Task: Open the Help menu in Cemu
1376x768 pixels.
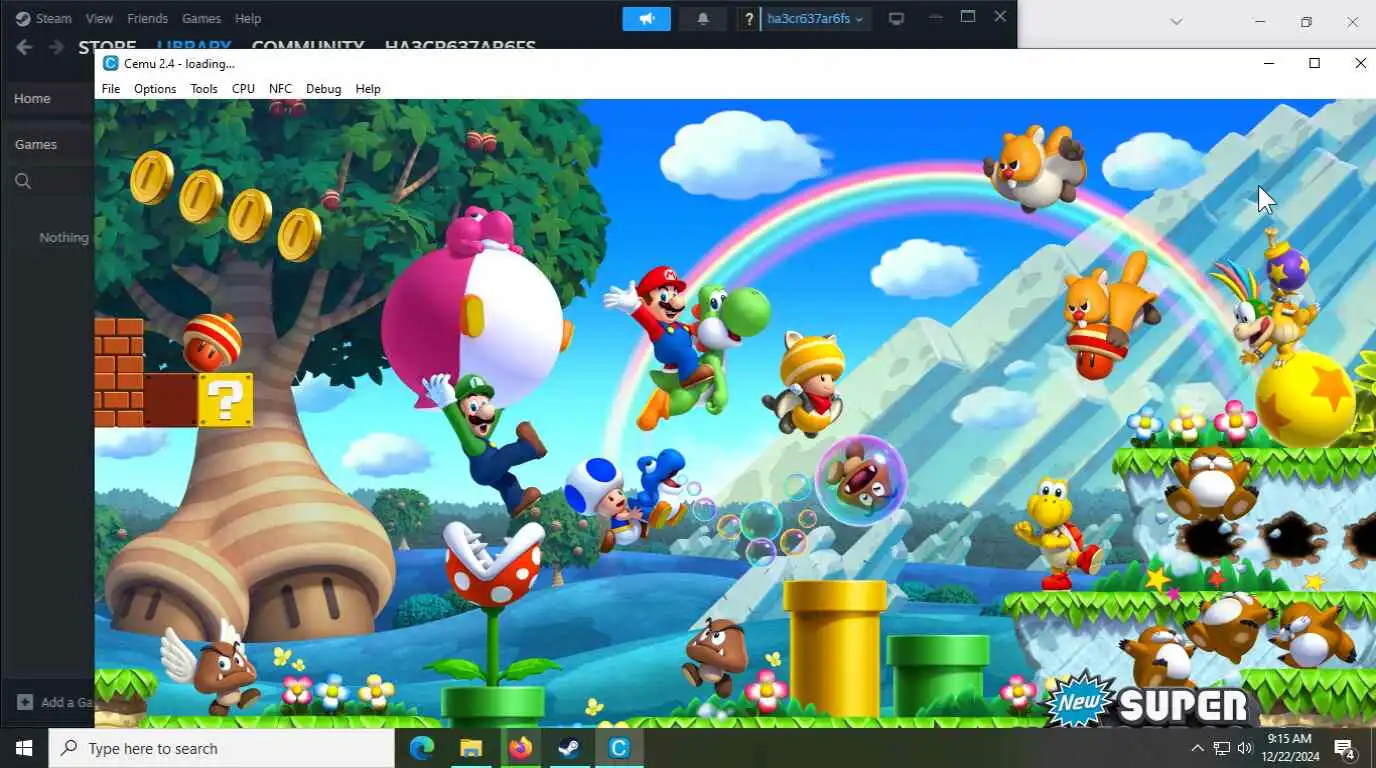Action: coord(368,89)
